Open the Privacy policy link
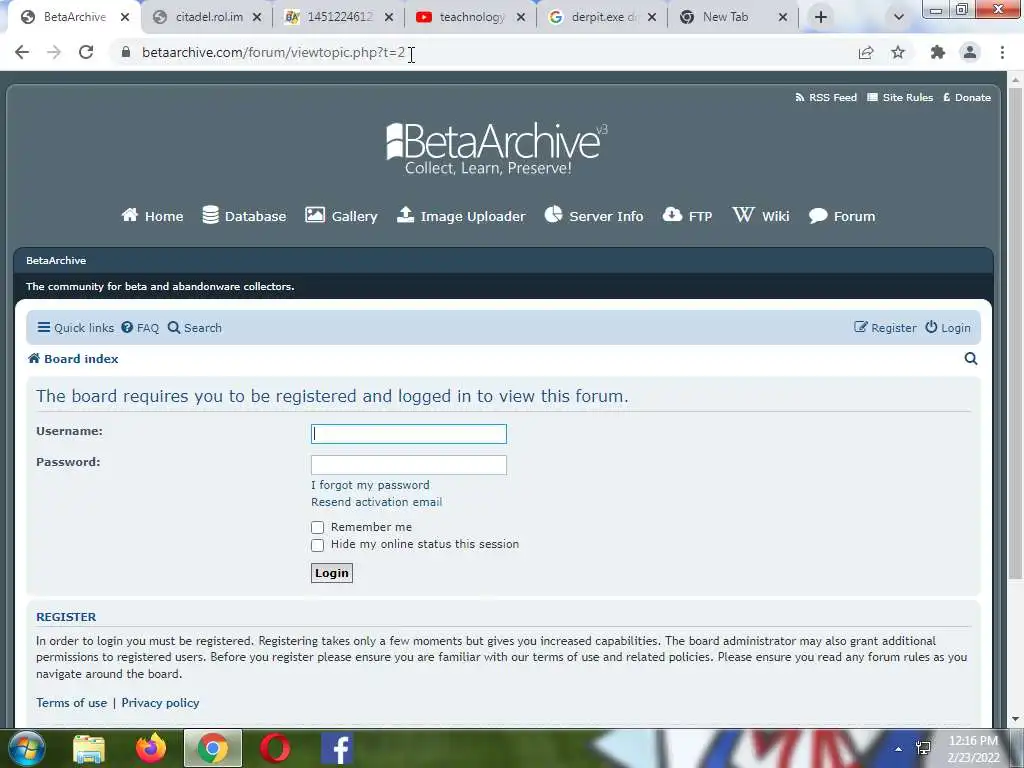This screenshot has height=768, width=1024. pos(160,703)
